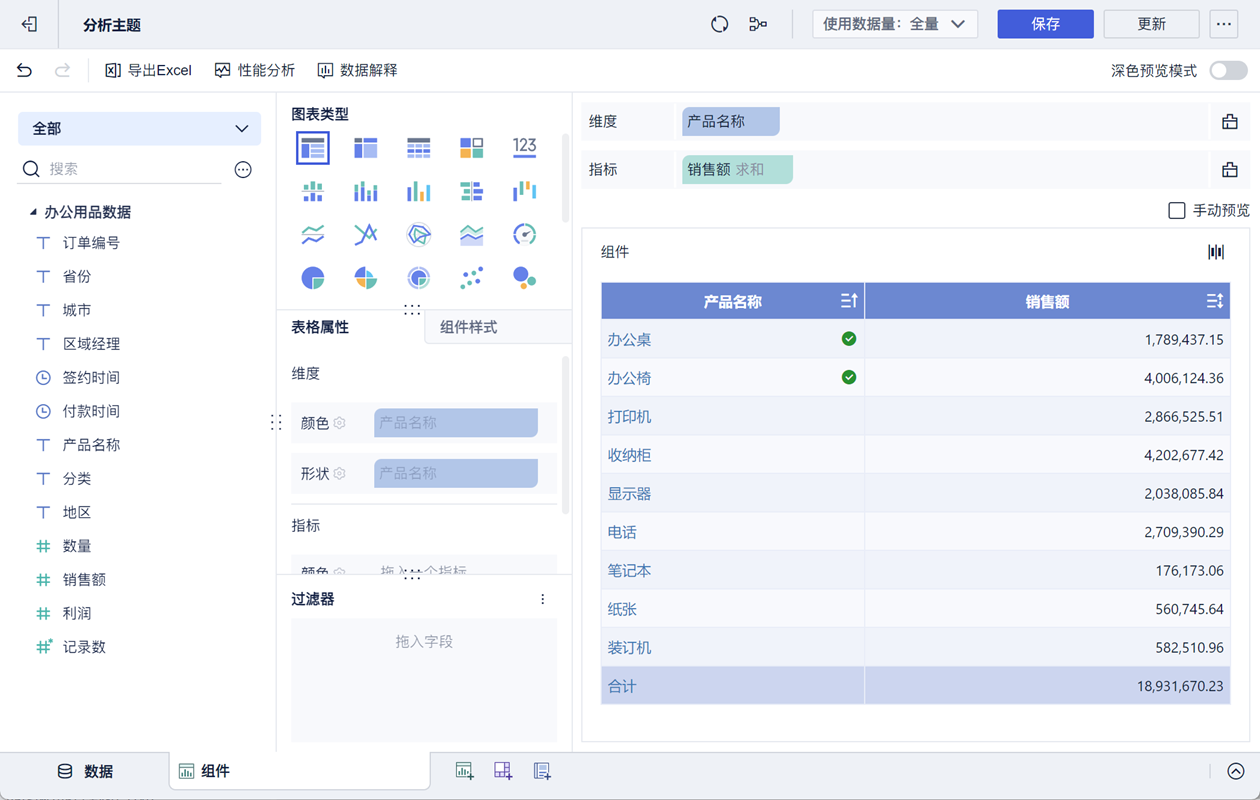Click the exit back icon beside 分析主题
Image resolution: width=1260 pixels, height=800 pixels.
coord(29,24)
